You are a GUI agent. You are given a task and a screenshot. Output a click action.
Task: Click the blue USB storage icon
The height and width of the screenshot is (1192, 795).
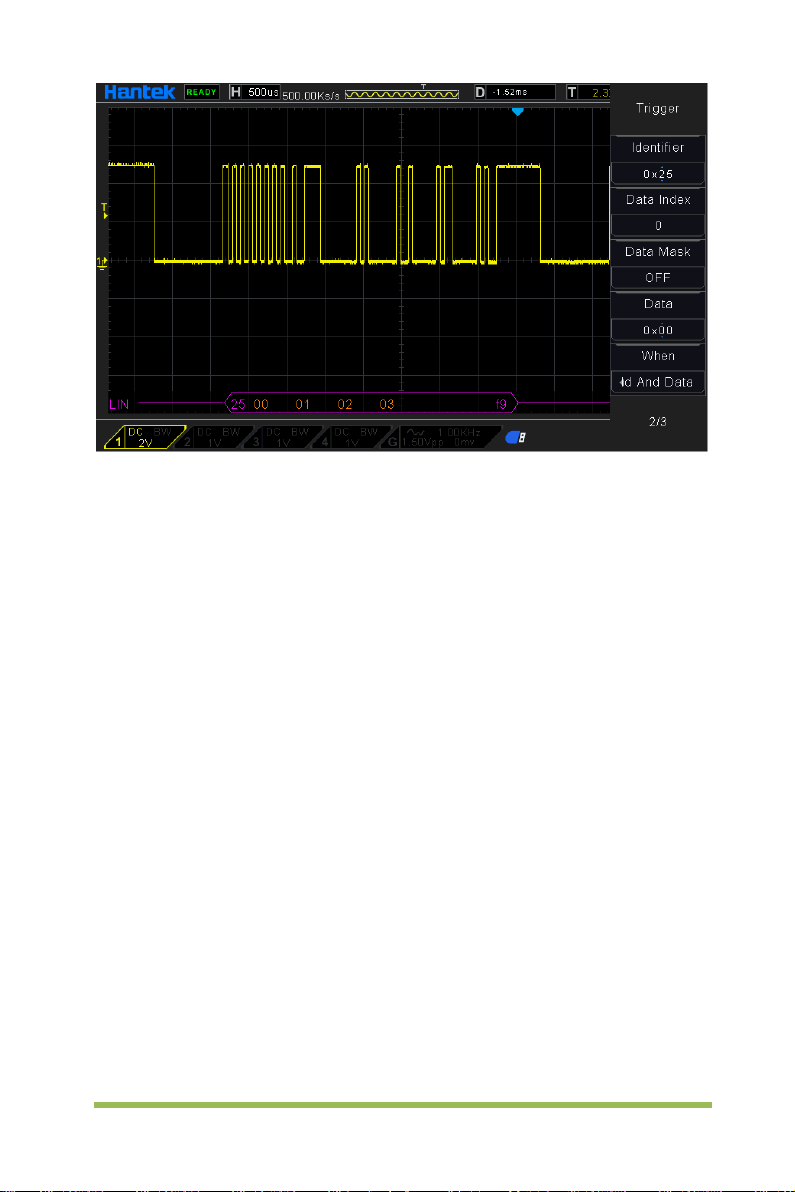tap(515, 438)
